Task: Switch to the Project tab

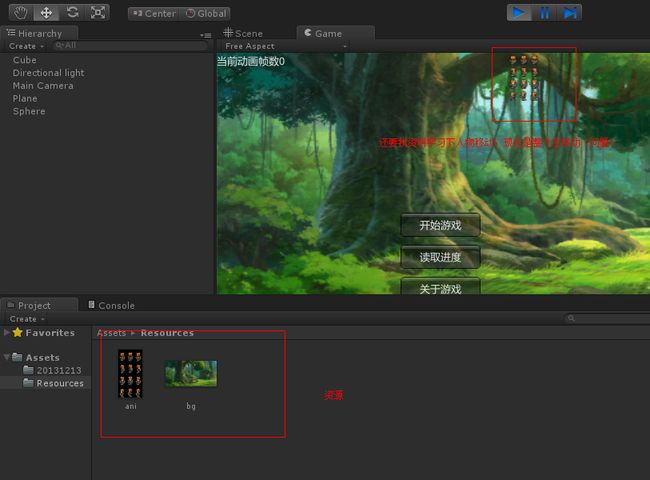Action: [x=39, y=305]
